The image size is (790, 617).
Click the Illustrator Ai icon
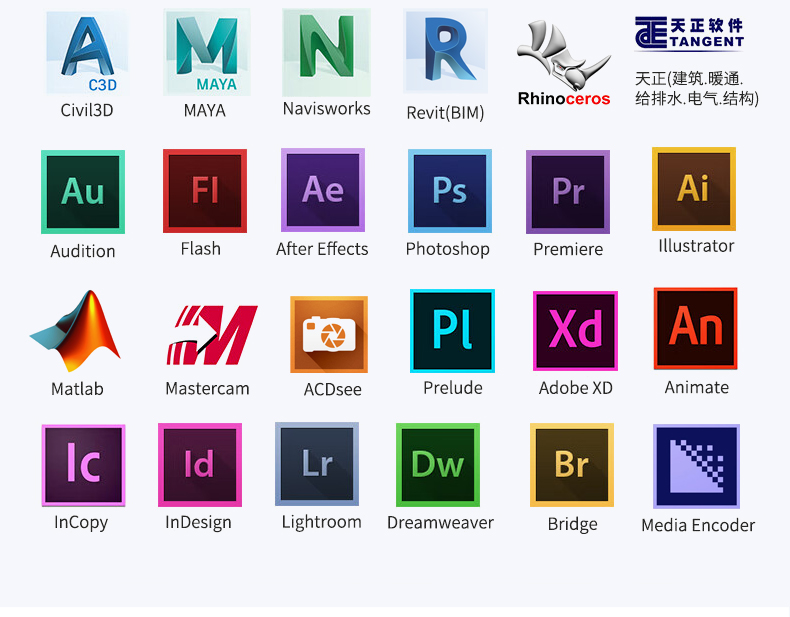pyautogui.click(x=694, y=189)
